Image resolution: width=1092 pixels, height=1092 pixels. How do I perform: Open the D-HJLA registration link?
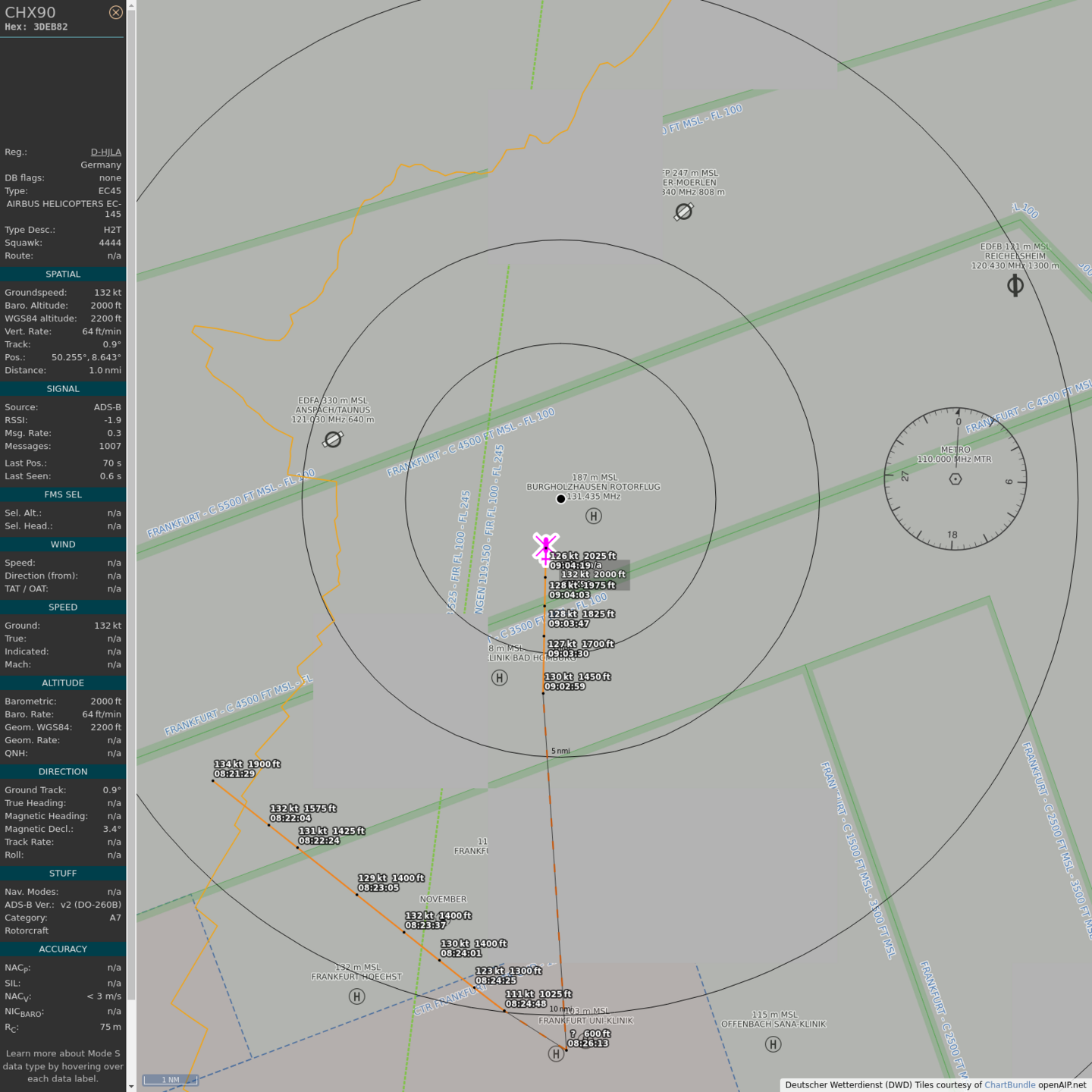(x=105, y=152)
